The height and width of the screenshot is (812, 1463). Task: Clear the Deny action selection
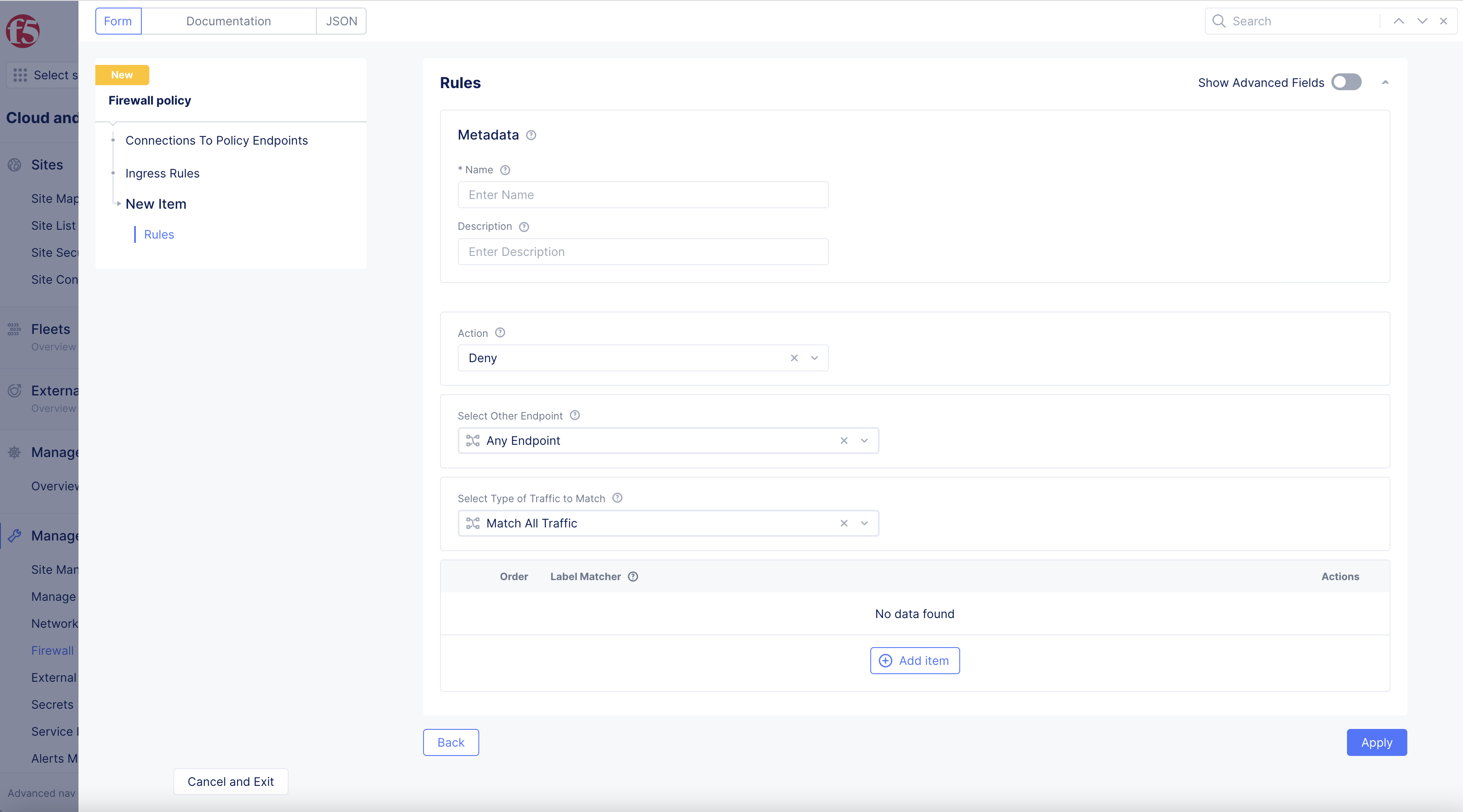[794, 358]
